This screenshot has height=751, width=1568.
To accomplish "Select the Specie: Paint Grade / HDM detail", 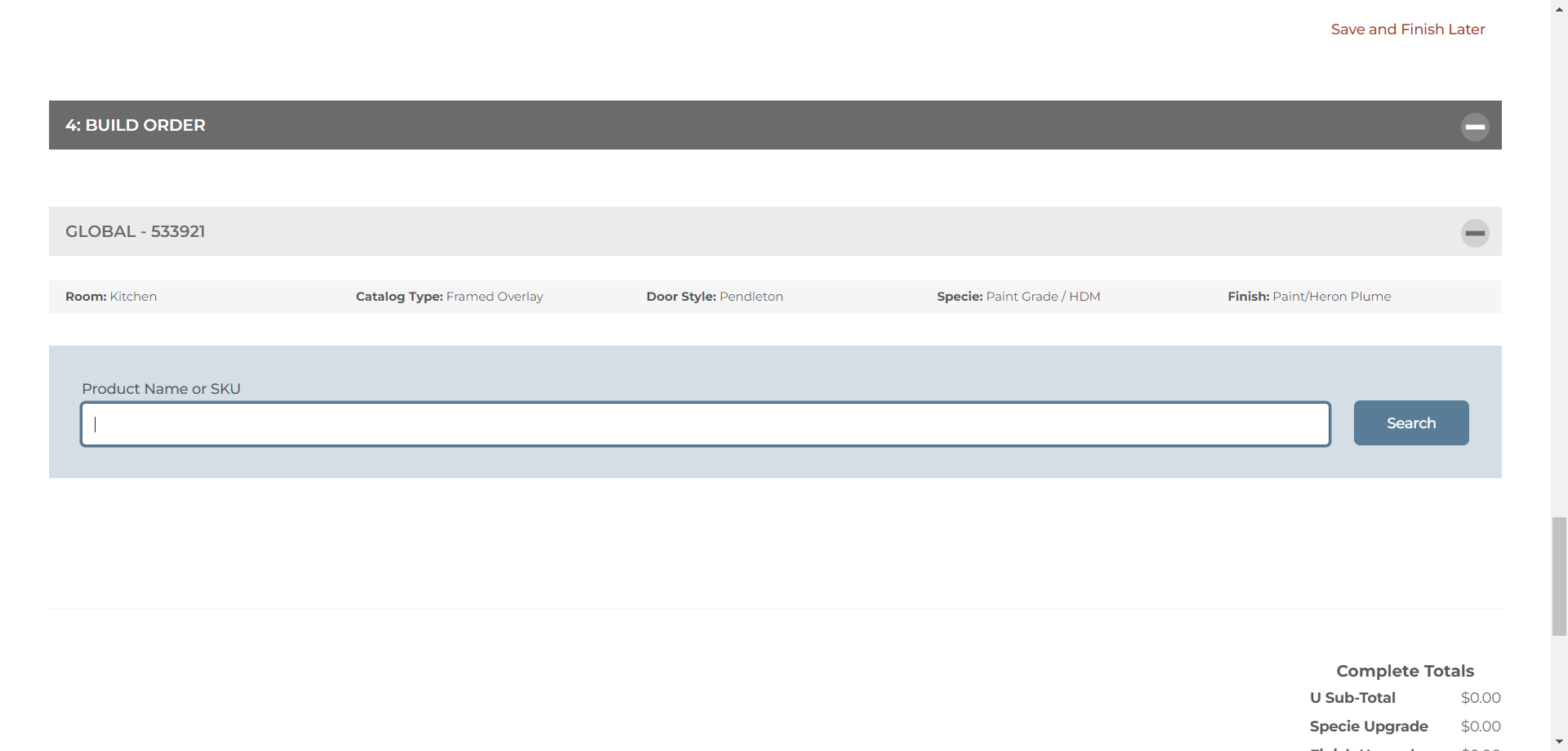I will [x=1018, y=297].
